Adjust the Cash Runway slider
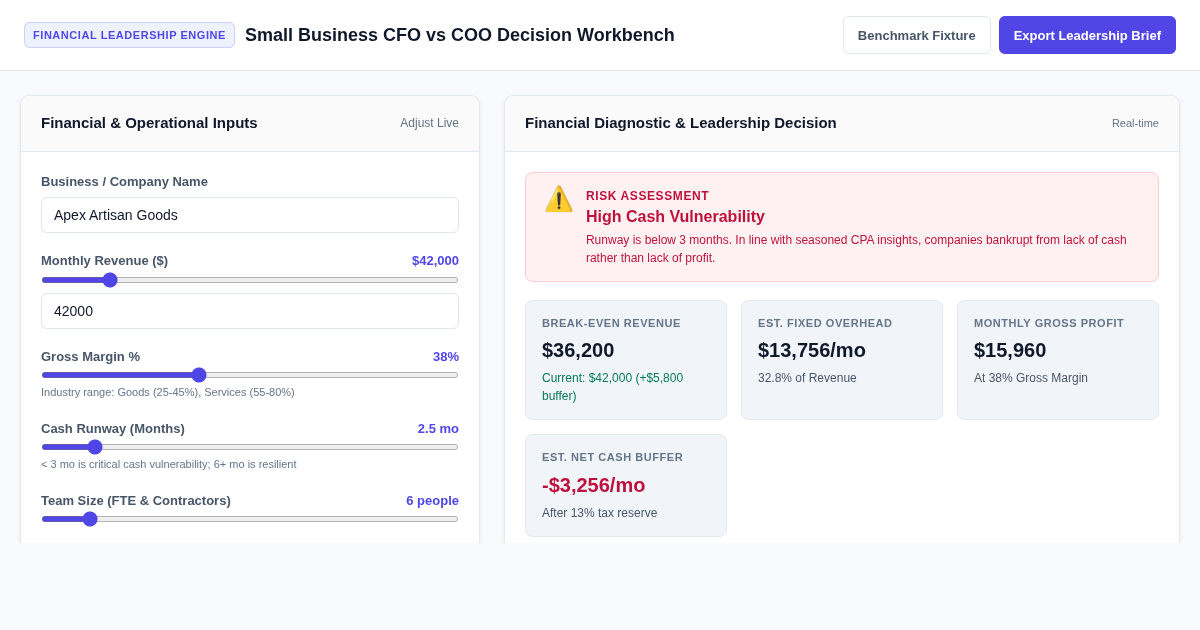The width and height of the screenshot is (1200, 630). pyautogui.click(x=250, y=447)
